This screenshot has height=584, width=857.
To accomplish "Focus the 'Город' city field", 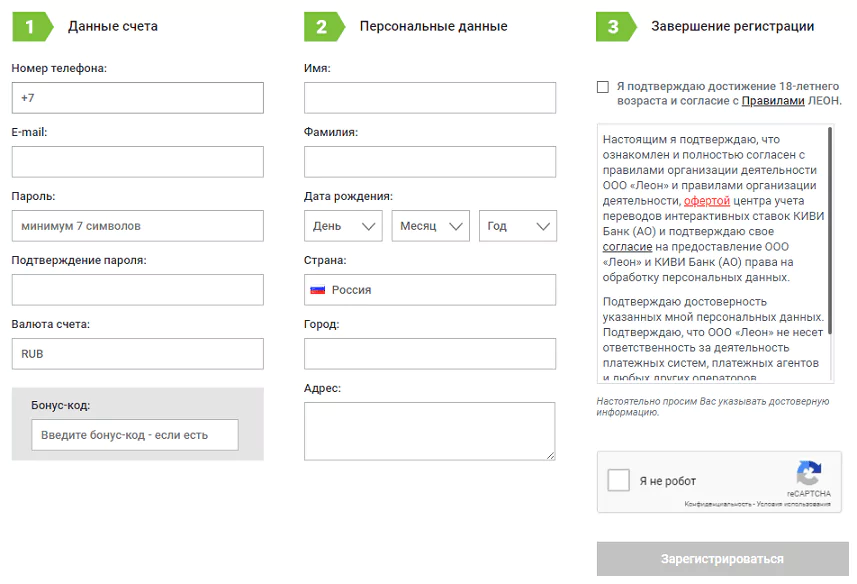I will (430, 353).
